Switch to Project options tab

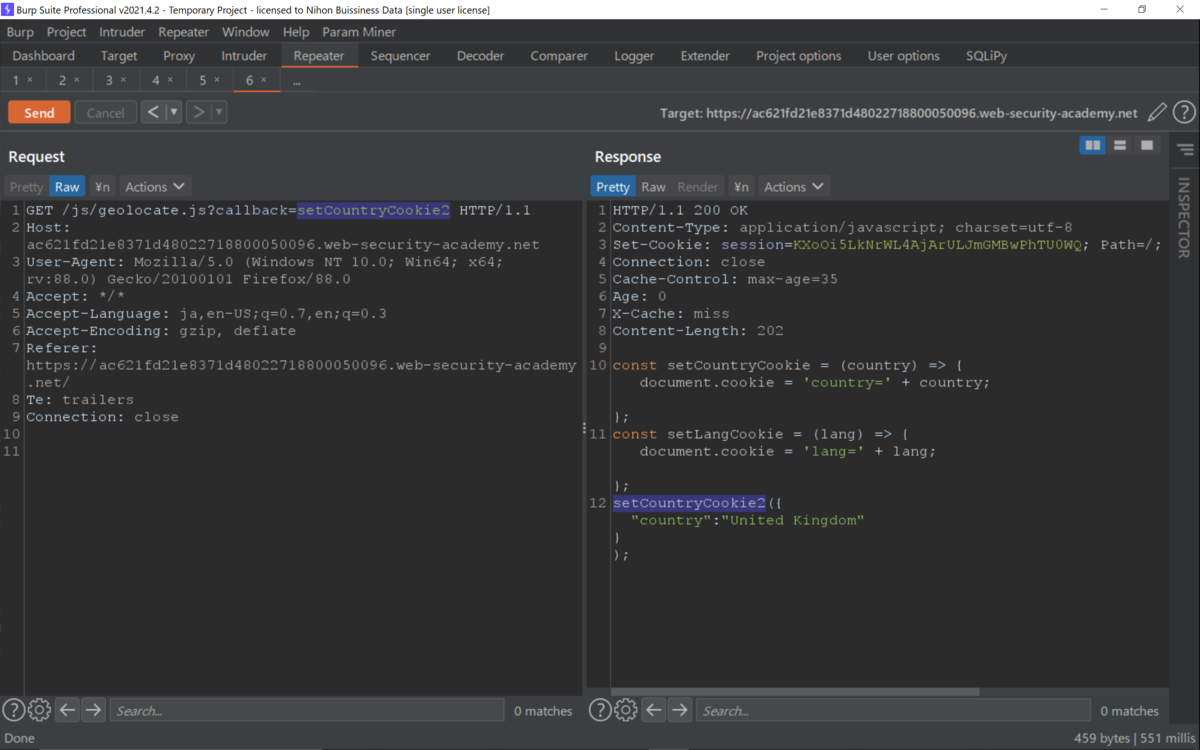798,56
